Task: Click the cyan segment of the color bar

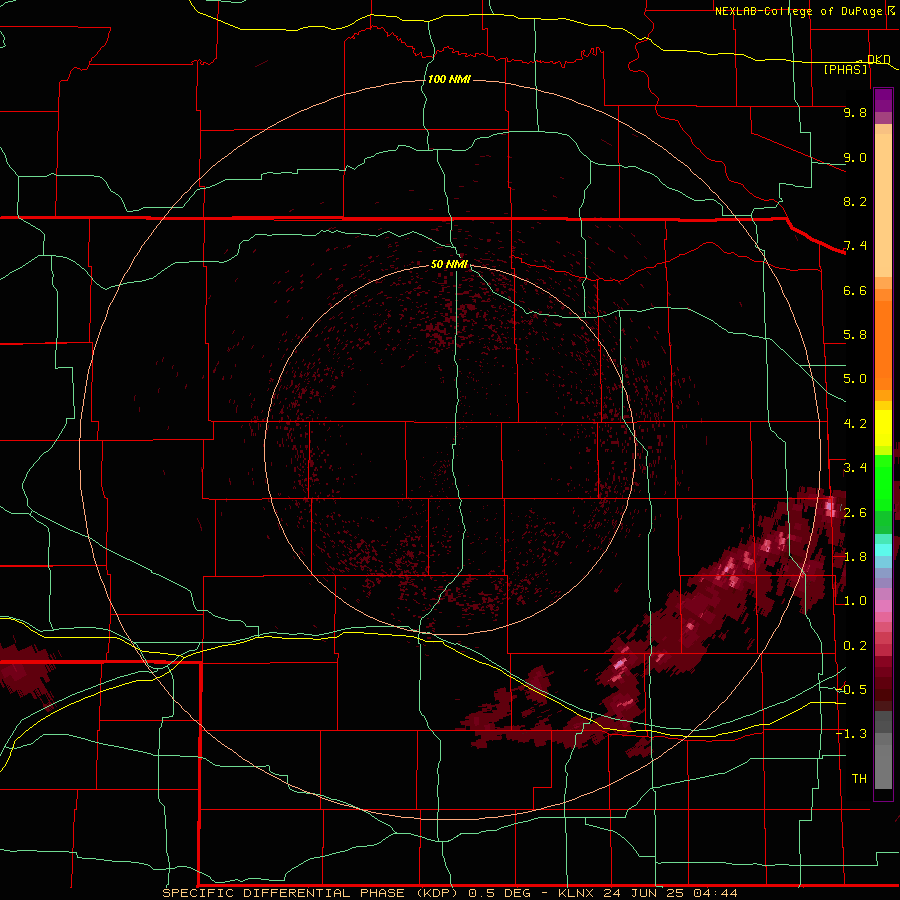Action: click(883, 550)
